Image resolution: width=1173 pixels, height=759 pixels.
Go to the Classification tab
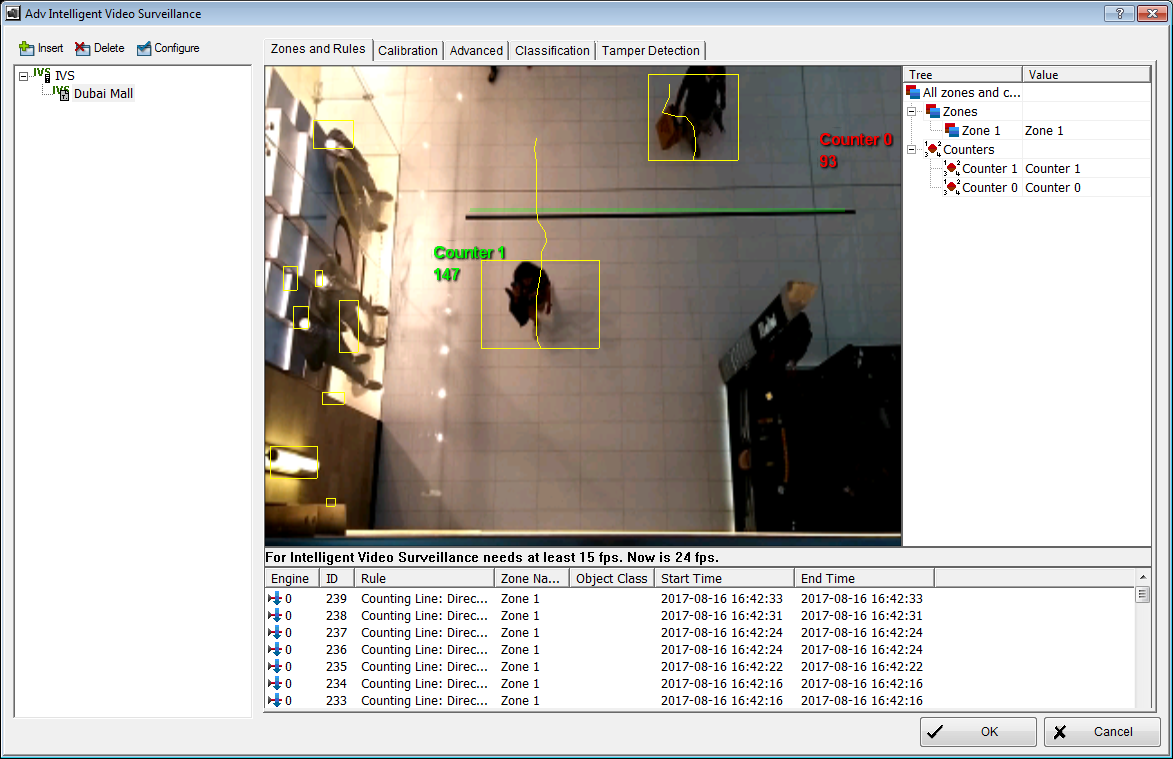(x=552, y=51)
